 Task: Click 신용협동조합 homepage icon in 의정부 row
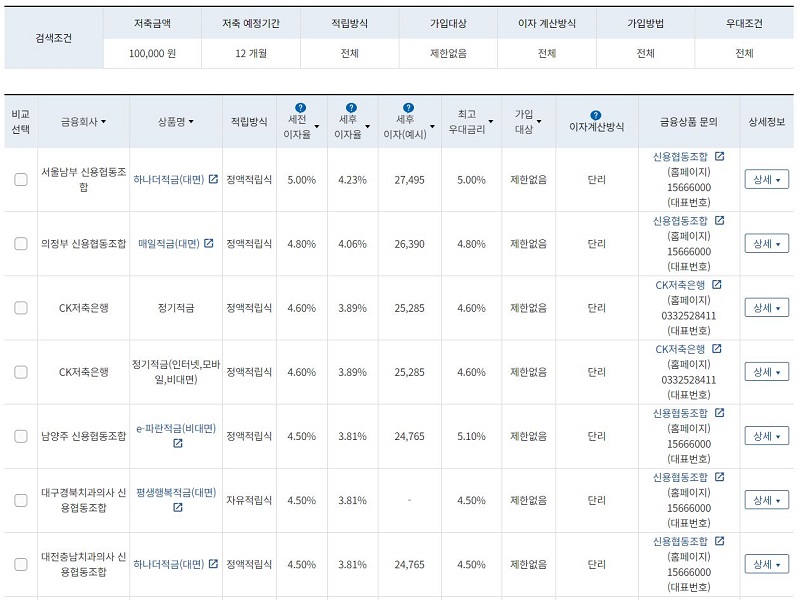(719, 220)
